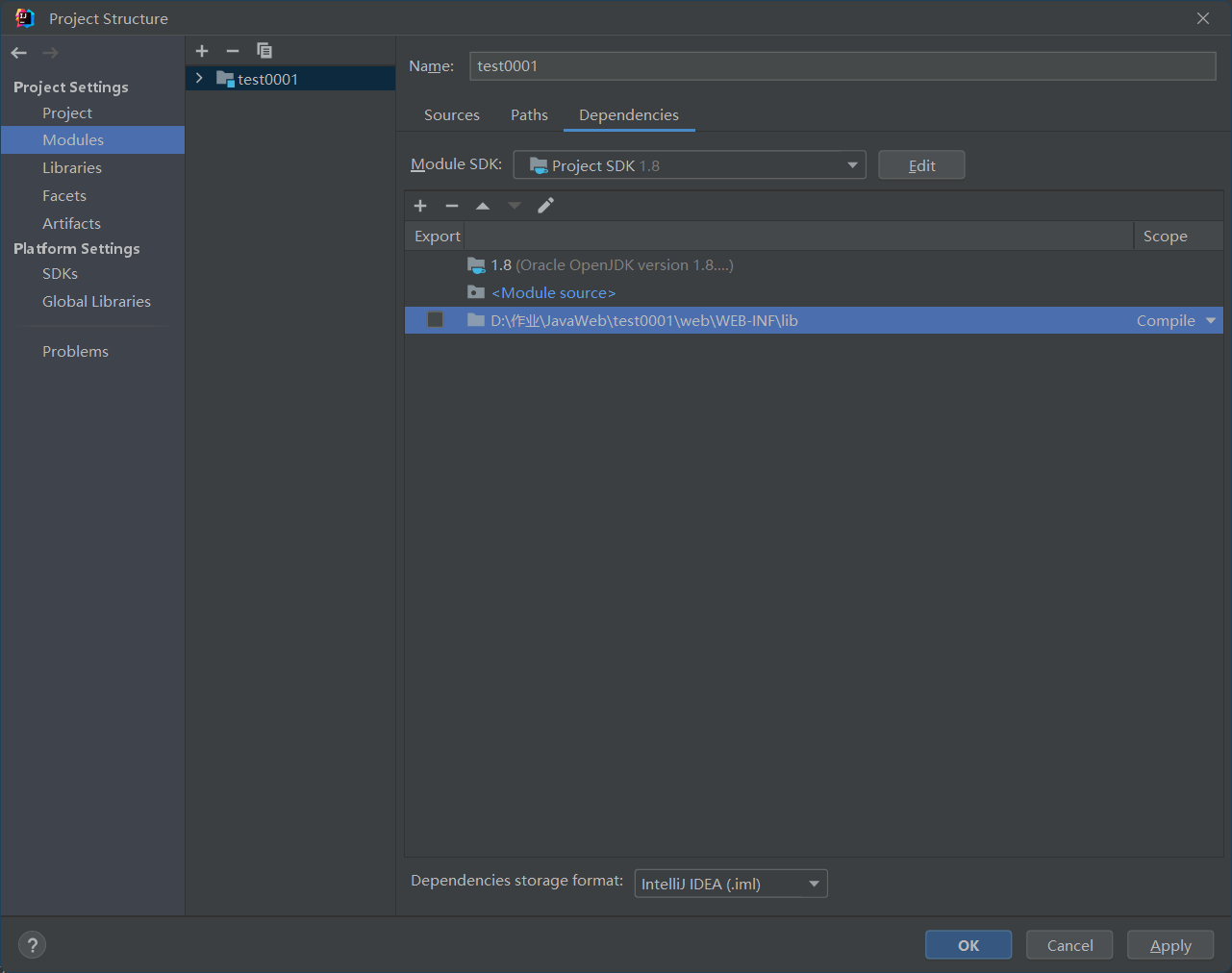
Task: Select the D:\作业\JavaWeb\test0001\web\WEB-INF\lib row
Action: [x=814, y=321]
